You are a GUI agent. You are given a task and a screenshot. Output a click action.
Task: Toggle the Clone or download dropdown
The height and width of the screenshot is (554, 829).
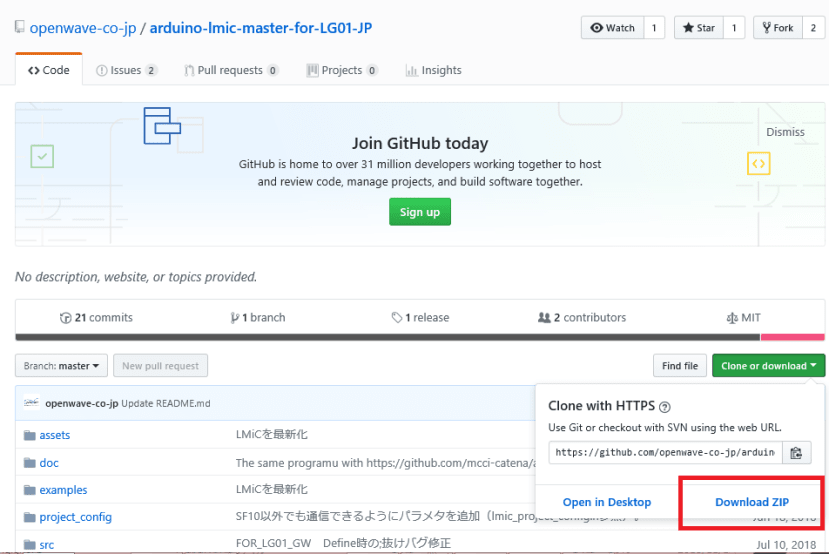(x=769, y=366)
